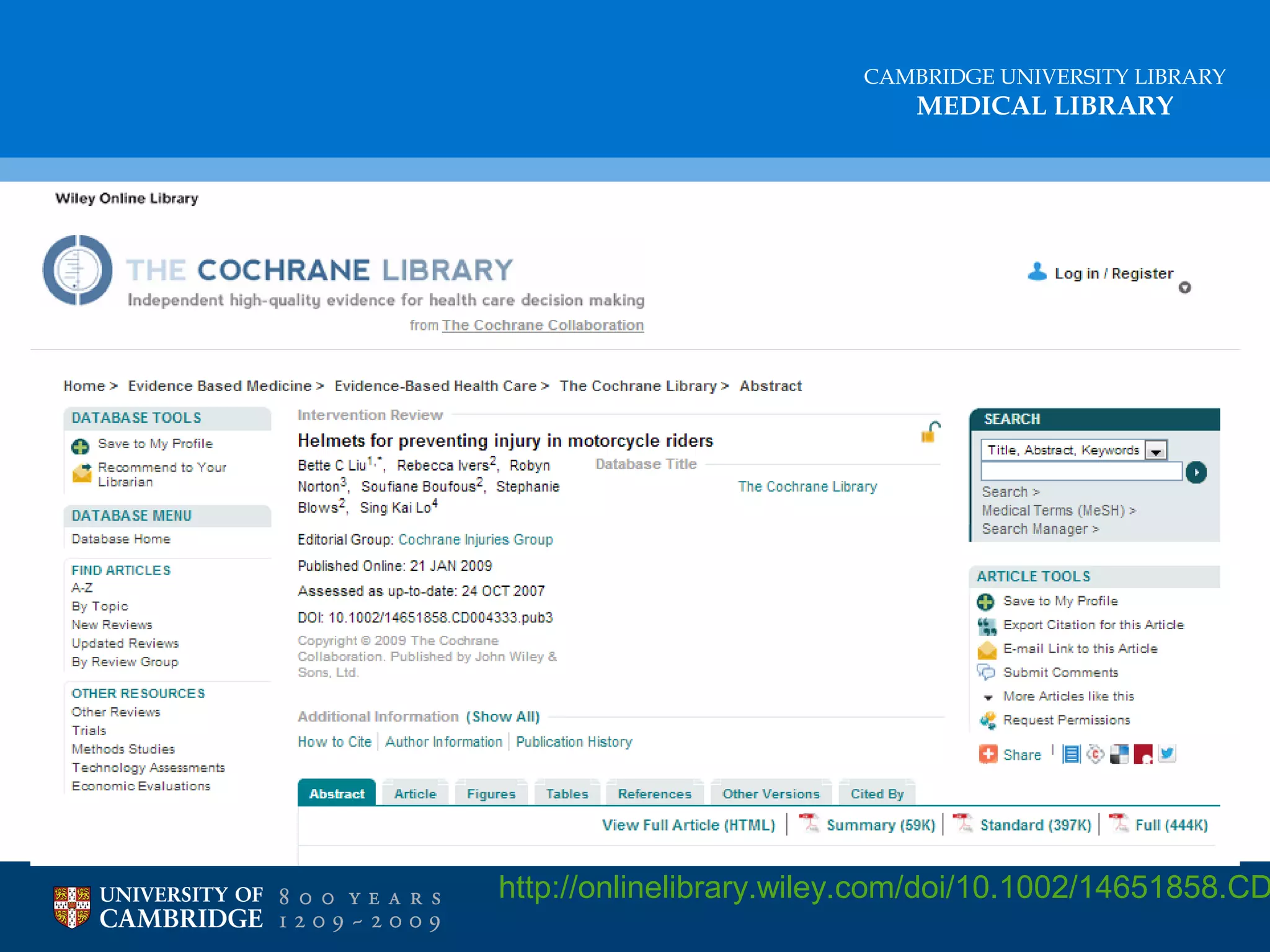Browse articles A-Z

tap(82, 588)
